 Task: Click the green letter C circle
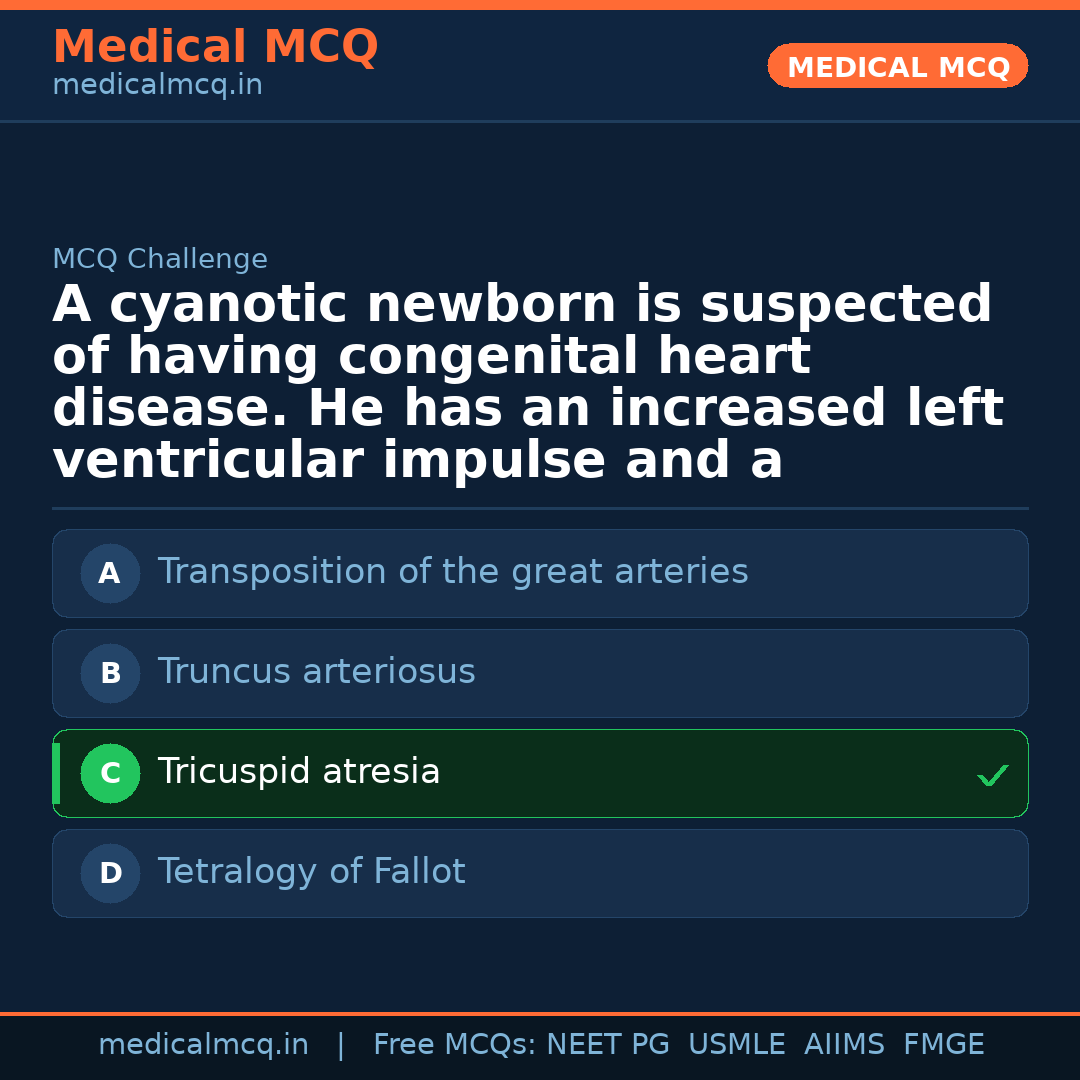[x=110, y=773]
